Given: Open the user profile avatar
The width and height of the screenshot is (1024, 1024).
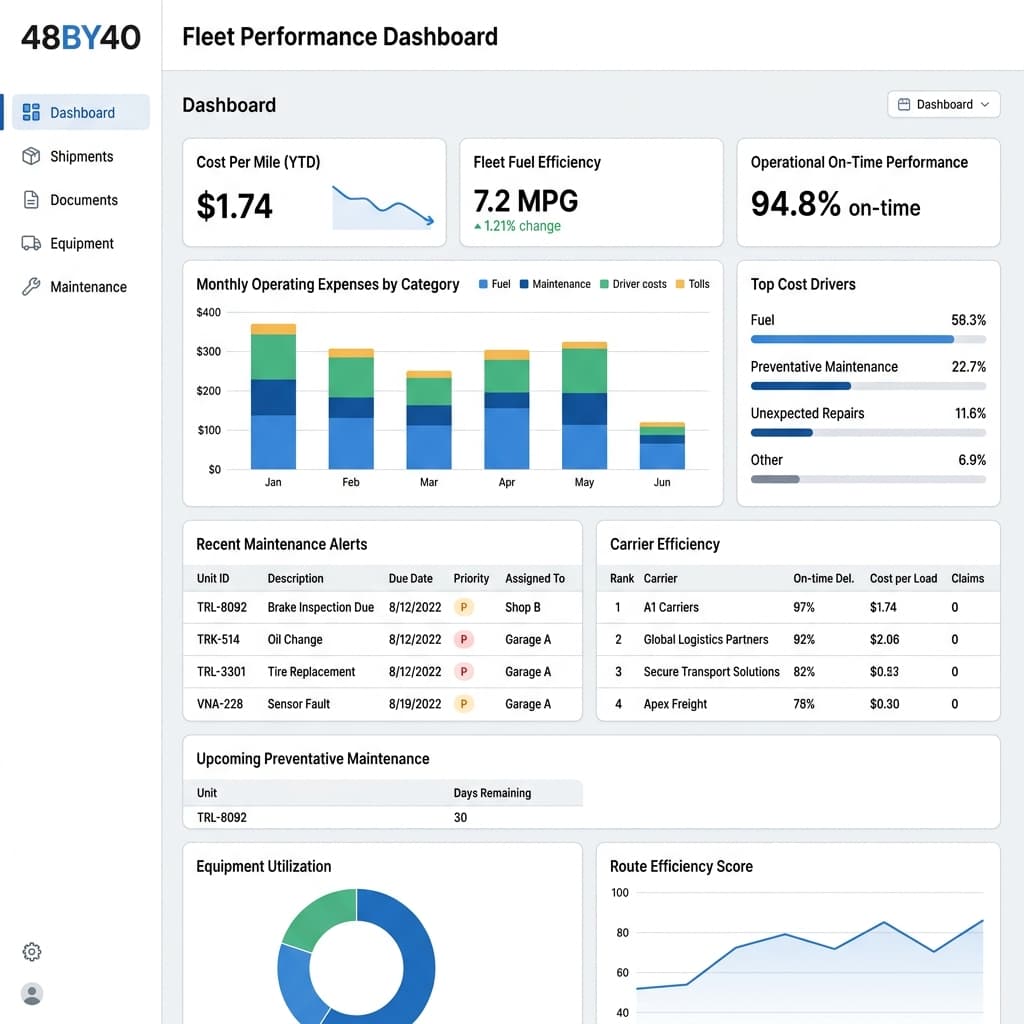Looking at the screenshot, I should click(31, 994).
